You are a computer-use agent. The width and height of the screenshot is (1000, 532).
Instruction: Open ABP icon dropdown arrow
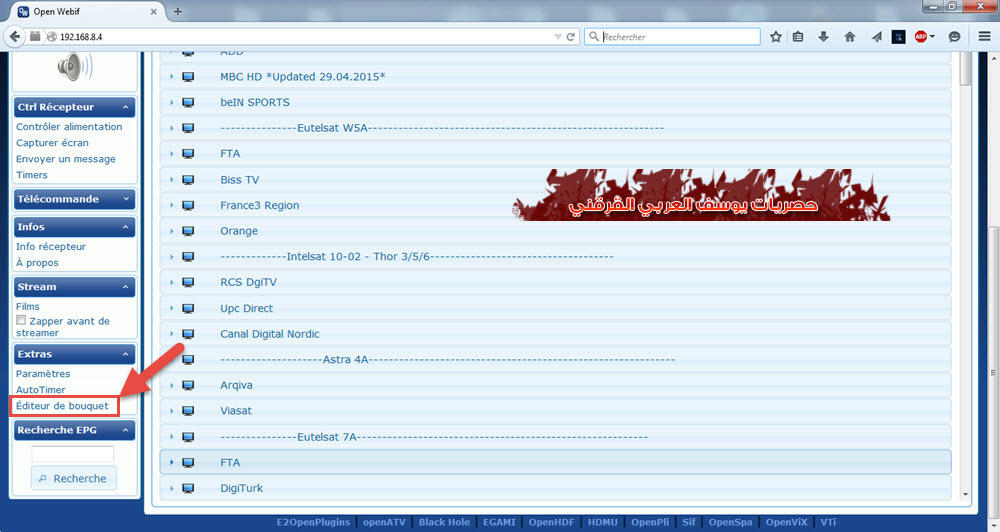(932, 37)
